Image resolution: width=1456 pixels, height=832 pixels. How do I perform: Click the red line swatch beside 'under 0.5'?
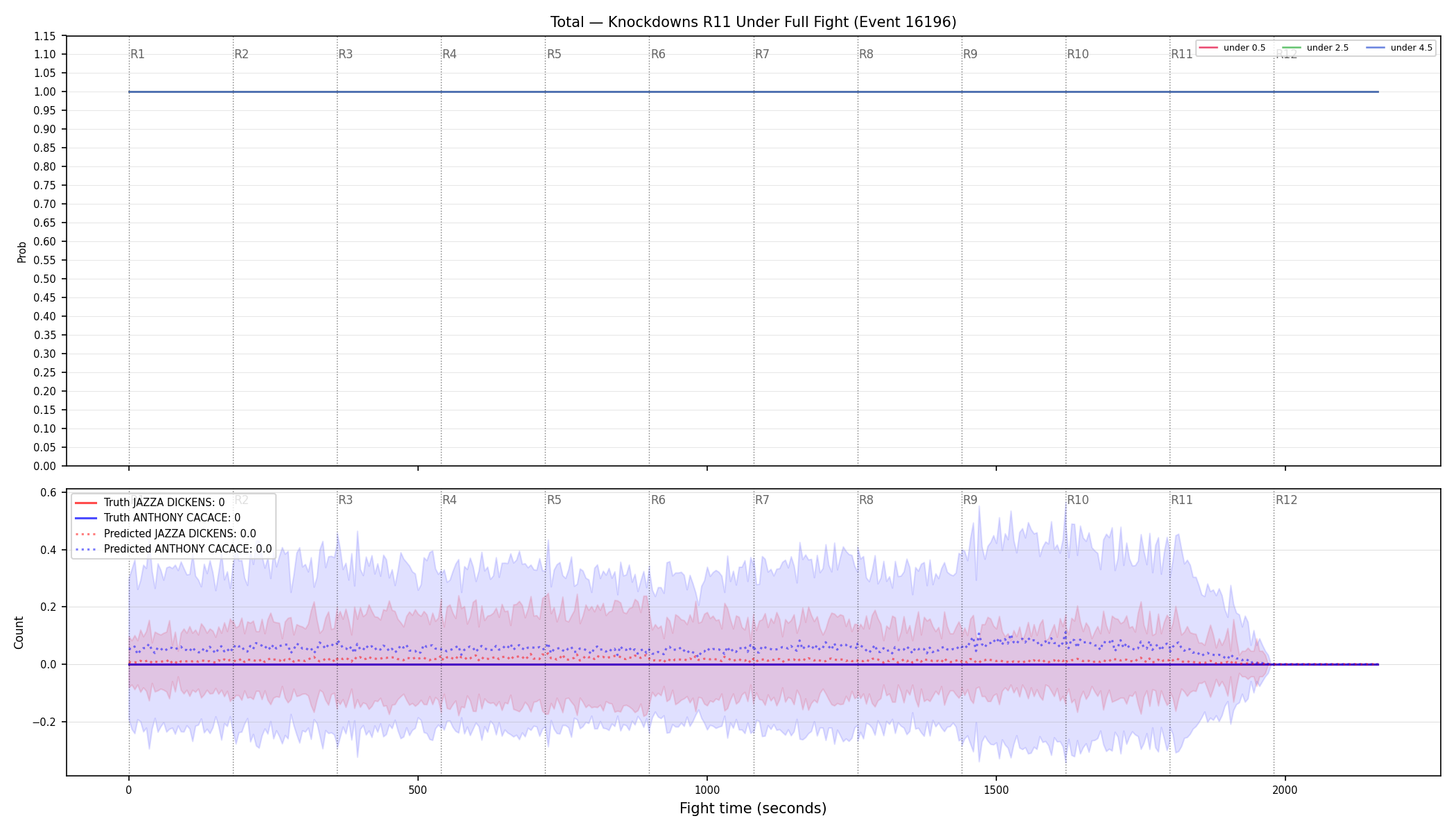tap(1208, 48)
